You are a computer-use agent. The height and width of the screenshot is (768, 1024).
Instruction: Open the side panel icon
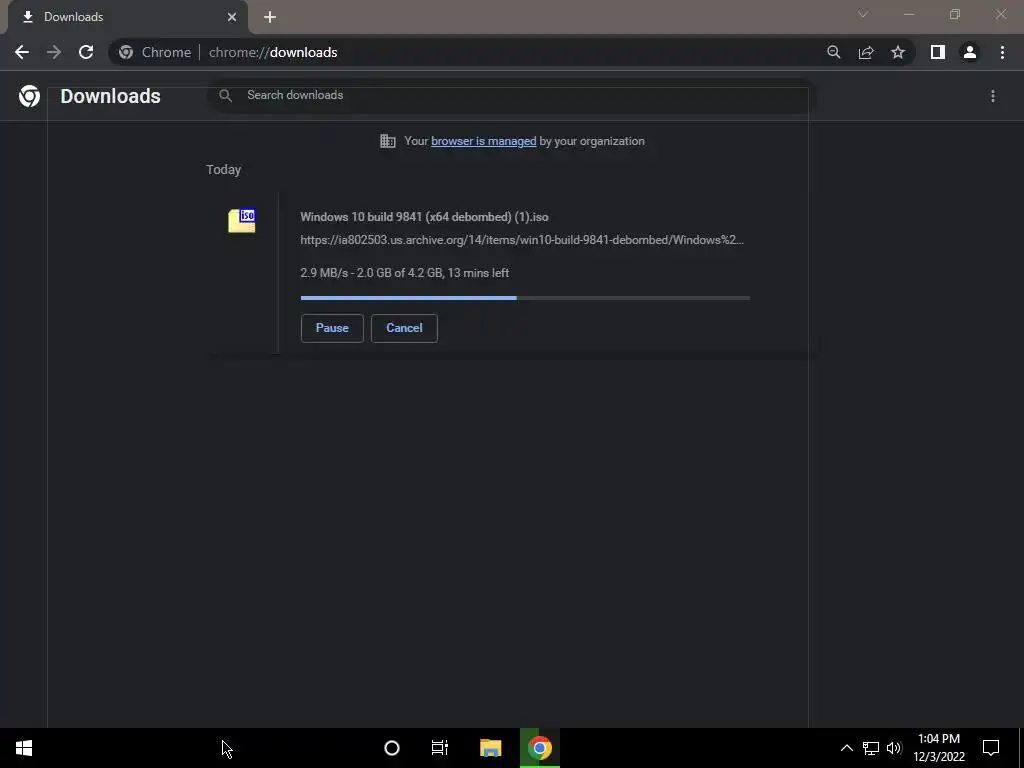click(938, 52)
